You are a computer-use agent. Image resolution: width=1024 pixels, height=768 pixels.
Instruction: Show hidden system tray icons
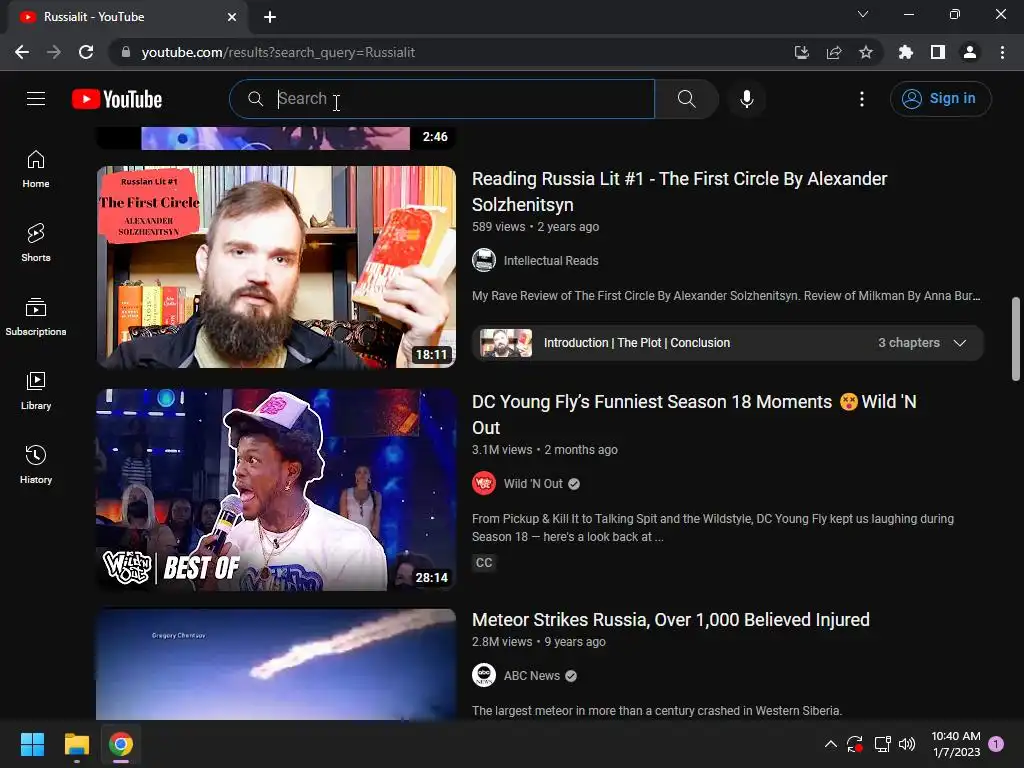pos(831,744)
